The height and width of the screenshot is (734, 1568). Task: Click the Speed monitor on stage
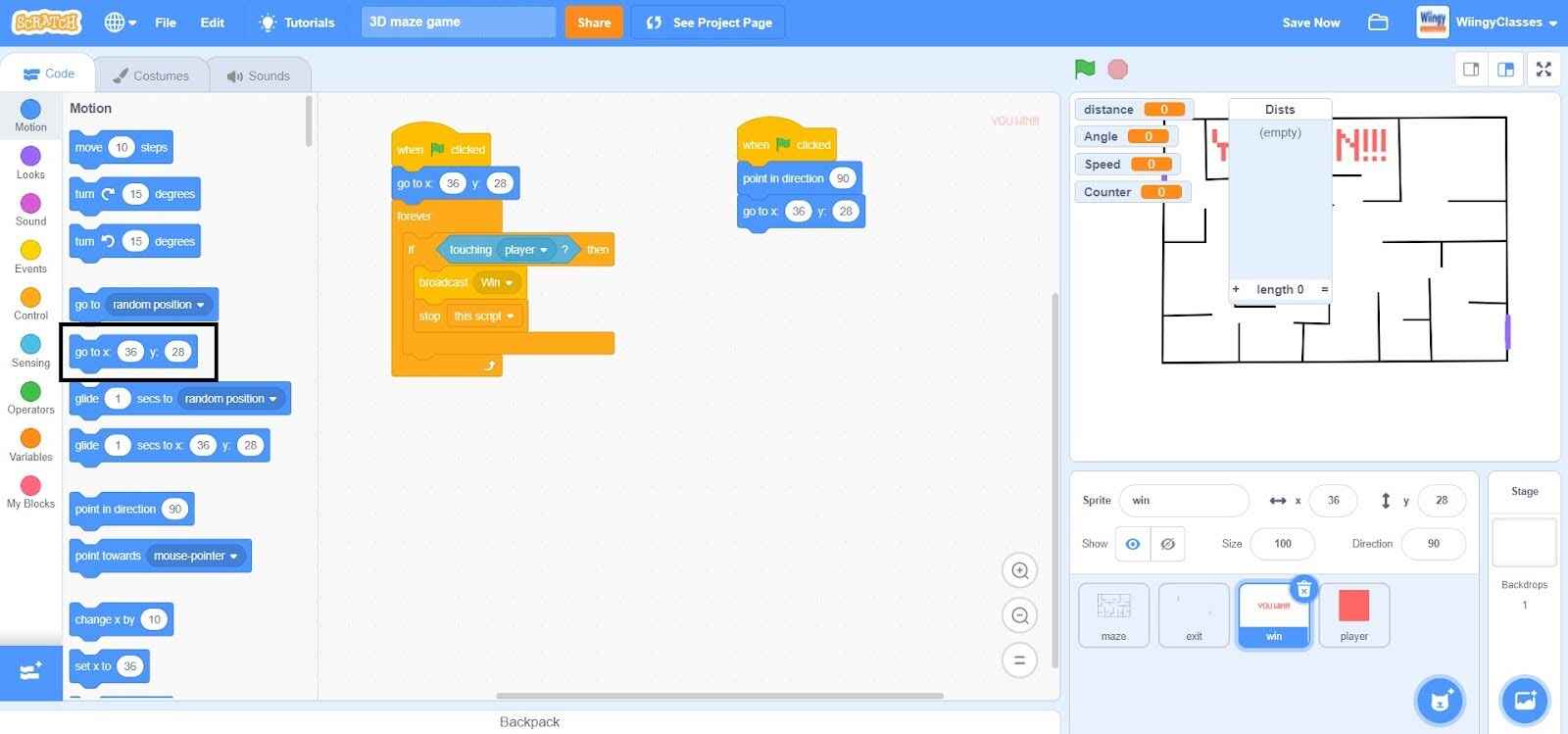click(x=1128, y=164)
